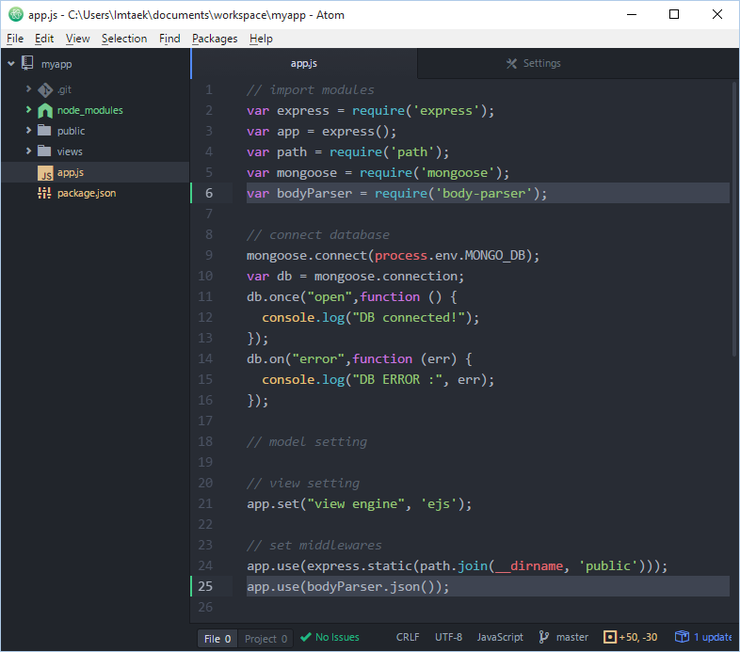Open the File menu
740x652 pixels.
(15, 39)
